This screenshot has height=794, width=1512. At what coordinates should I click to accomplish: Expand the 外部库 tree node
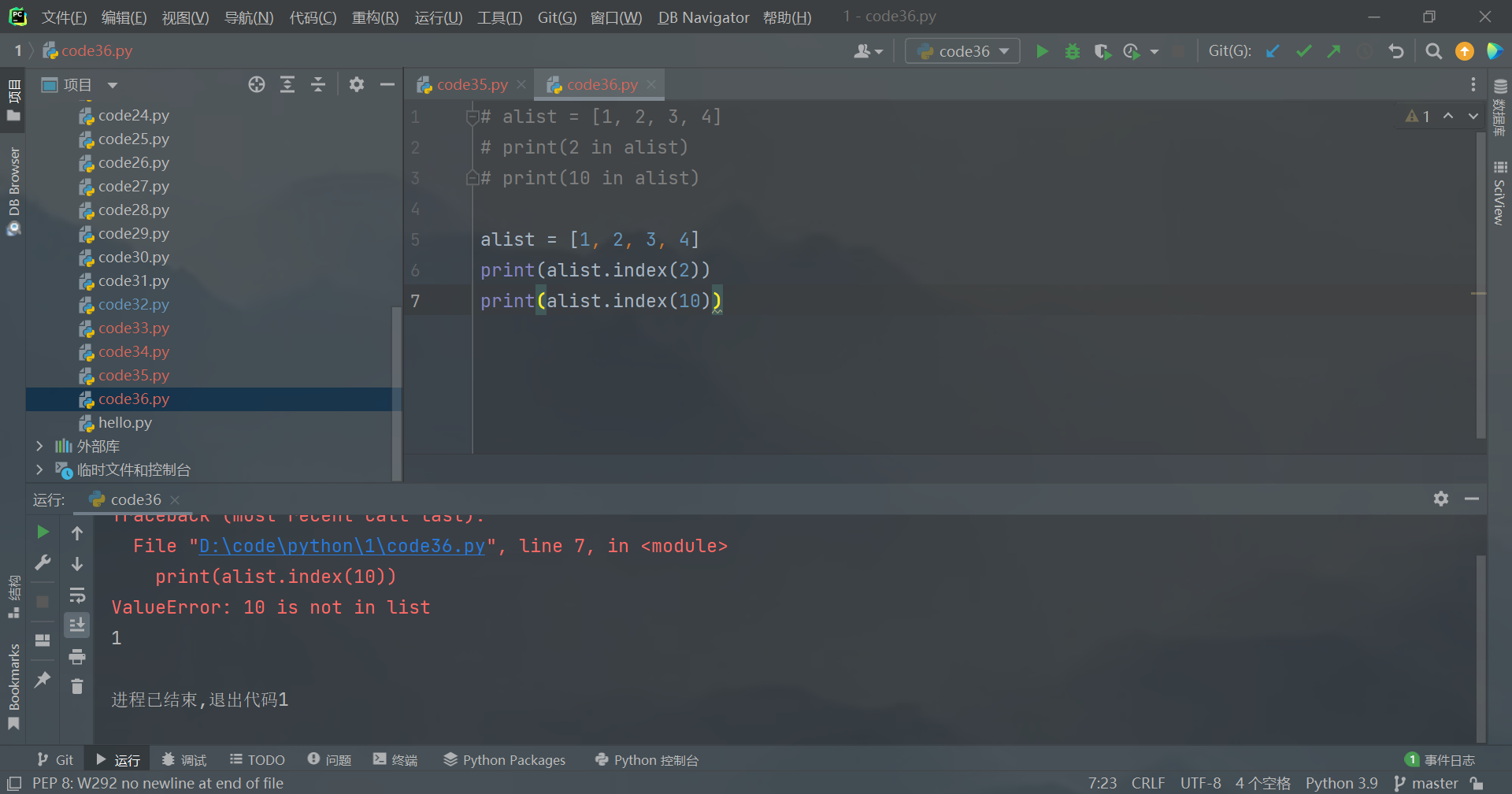39,447
